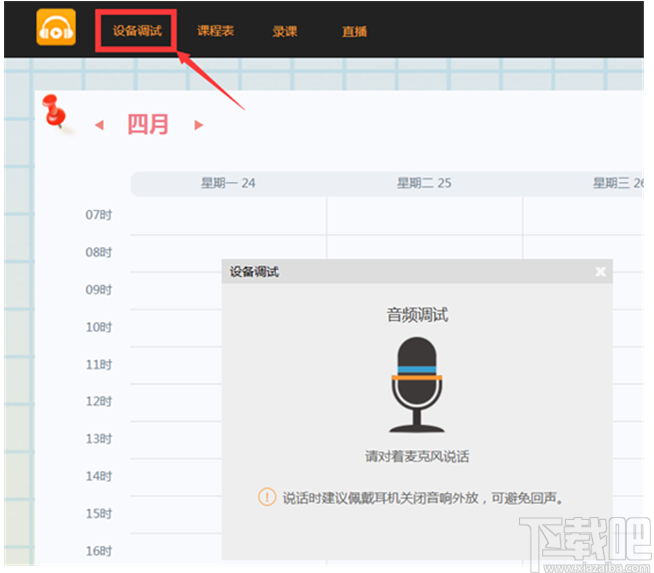Click the 请对着麦克风说话 prompt text
The width and height of the screenshot is (654, 573).
click(417, 456)
